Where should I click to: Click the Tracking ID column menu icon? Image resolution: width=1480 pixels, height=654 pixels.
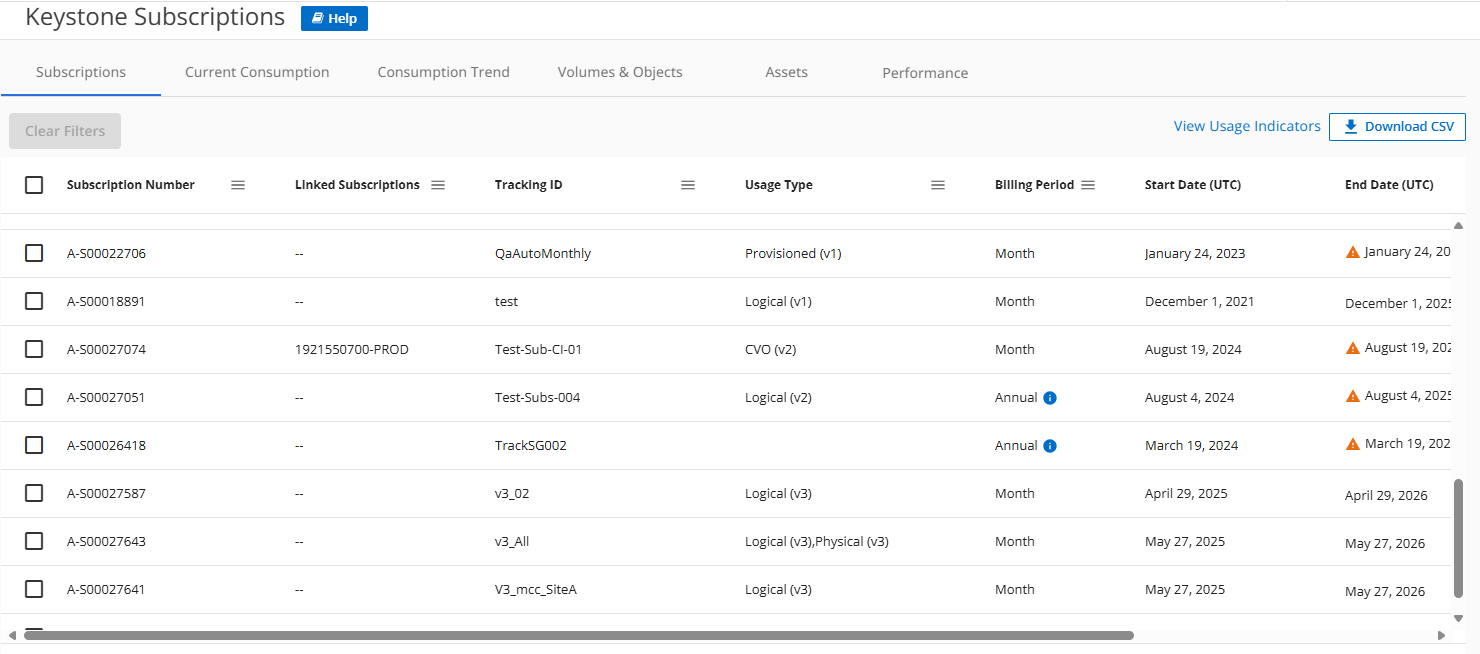coord(688,185)
